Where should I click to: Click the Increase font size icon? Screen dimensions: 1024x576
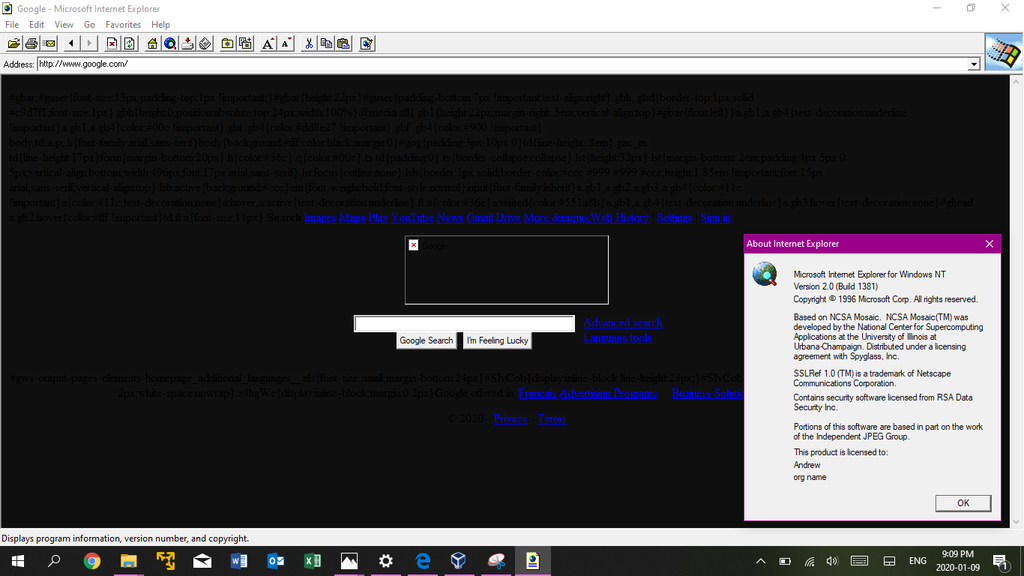point(268,43)
